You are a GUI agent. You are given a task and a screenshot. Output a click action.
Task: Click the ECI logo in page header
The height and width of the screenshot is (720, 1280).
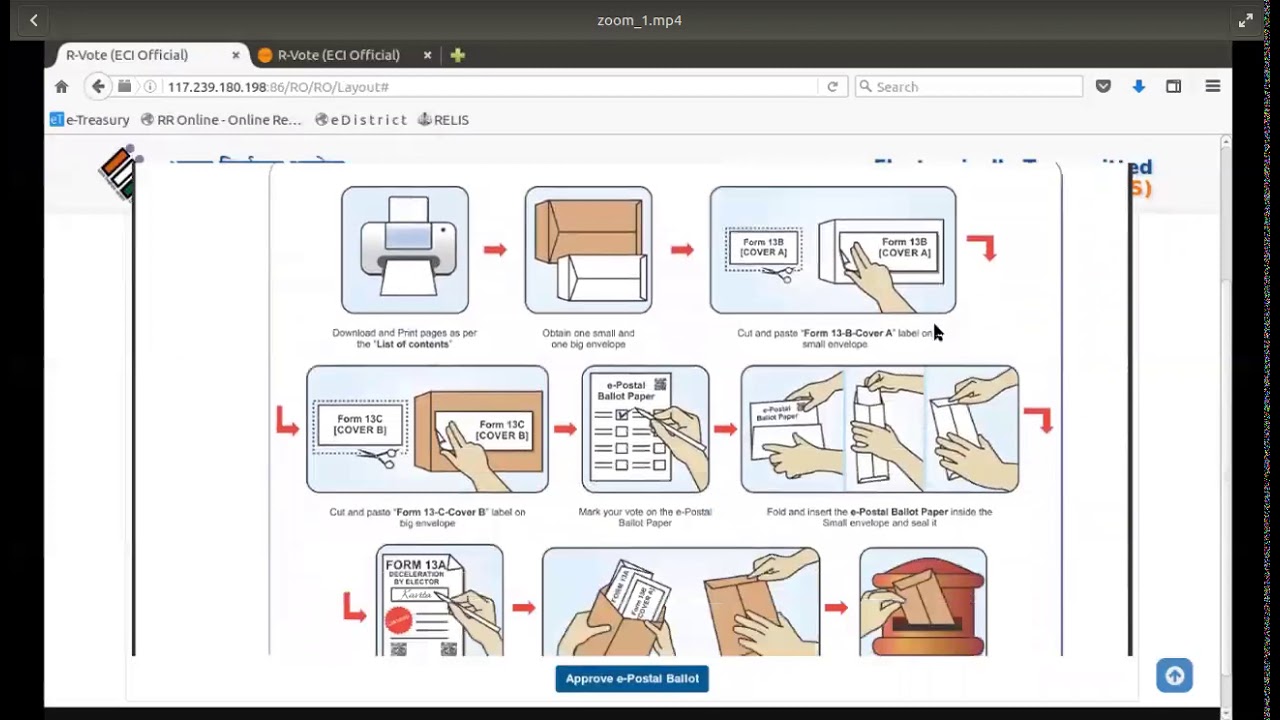pyautogui.click(x=119, y=172)
